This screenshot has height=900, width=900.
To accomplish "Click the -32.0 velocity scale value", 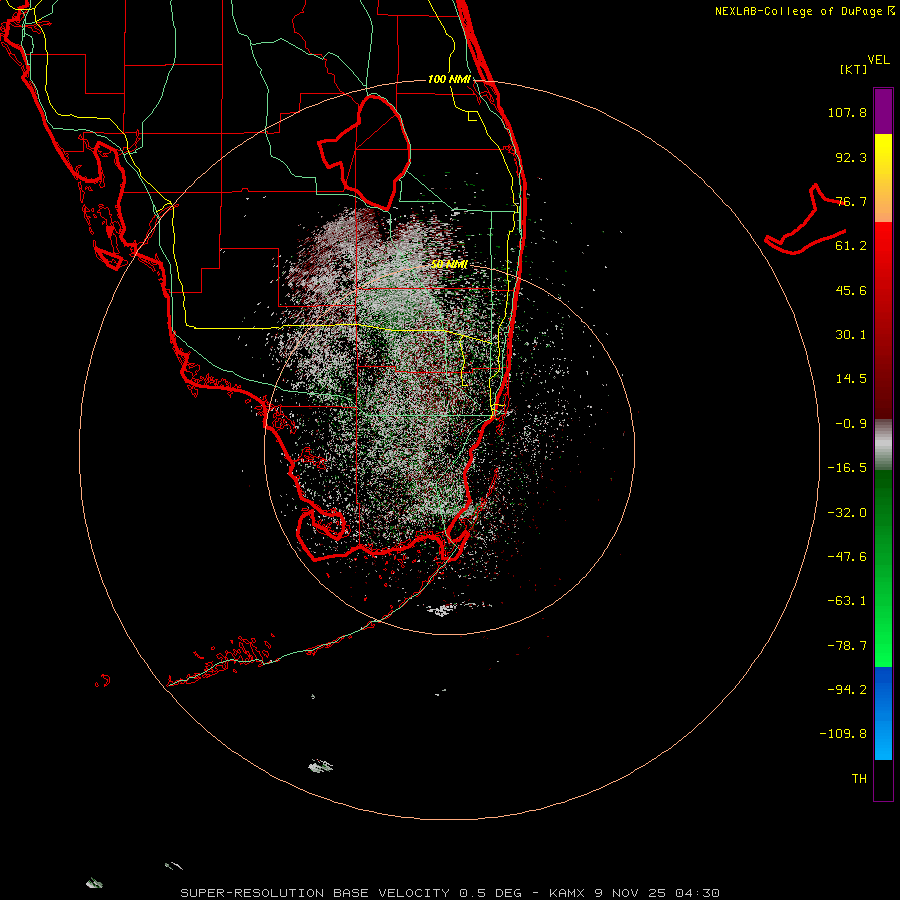I will pyautogui.click(x=847, y=513).
